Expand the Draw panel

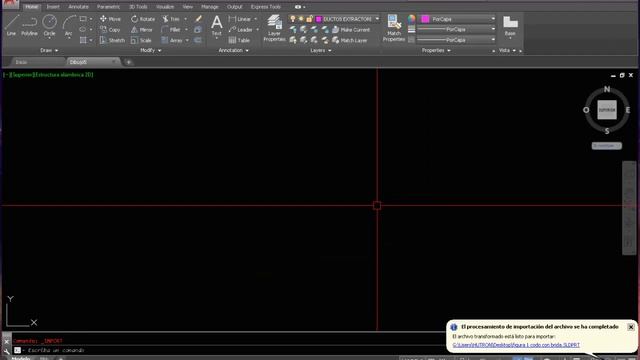click(x=49, y=50)
